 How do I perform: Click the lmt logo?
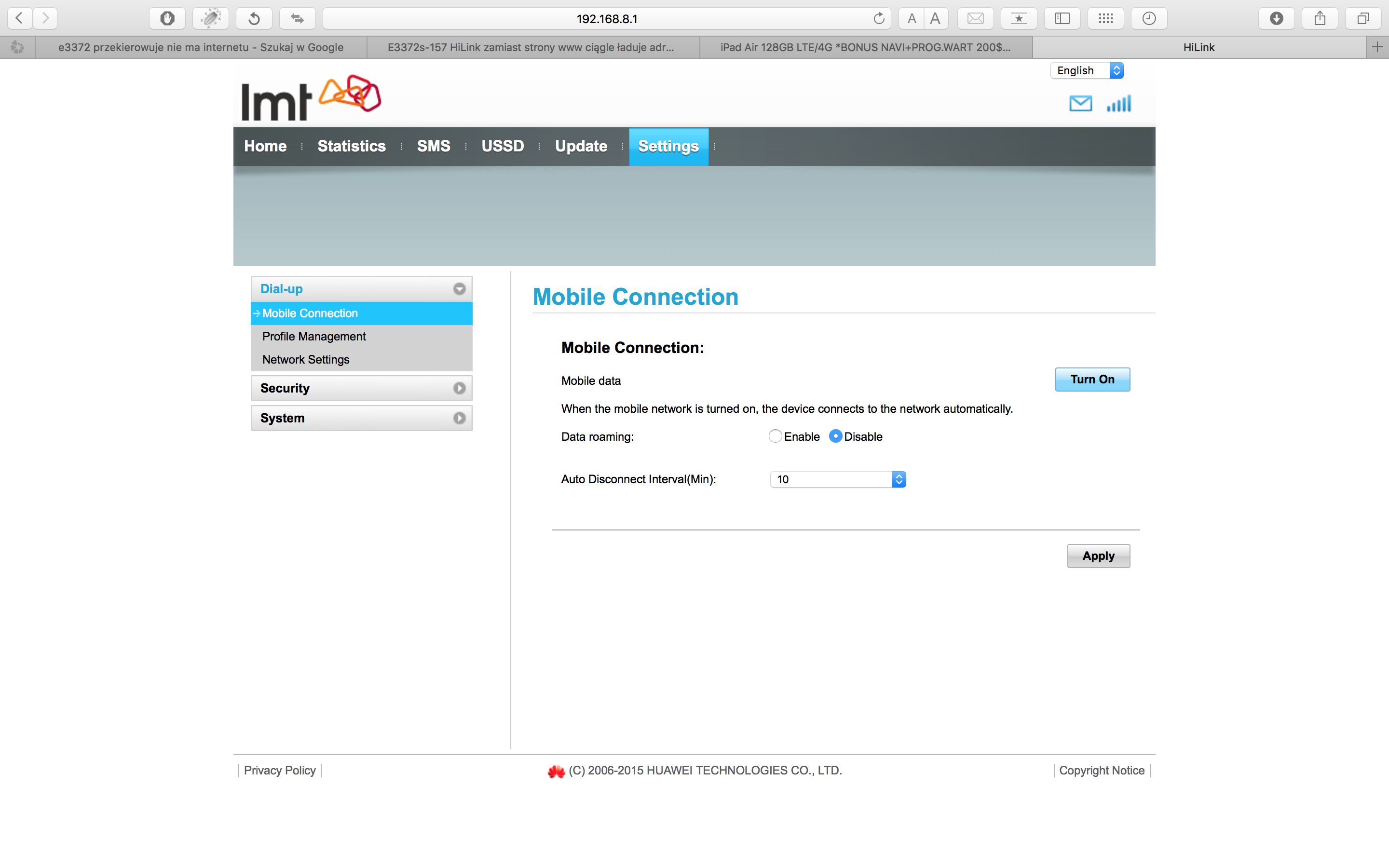pyautogui.click(x=311, y=97)
